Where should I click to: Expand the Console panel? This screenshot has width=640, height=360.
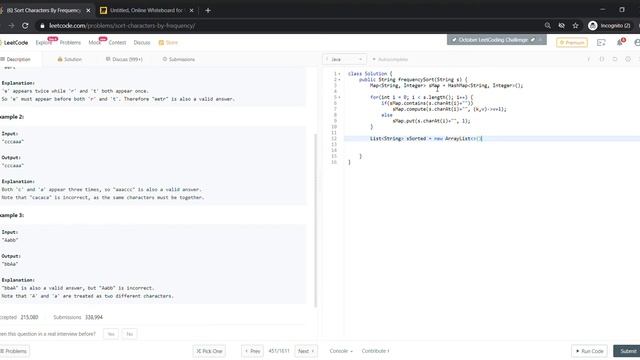click(x=341, y=351)
